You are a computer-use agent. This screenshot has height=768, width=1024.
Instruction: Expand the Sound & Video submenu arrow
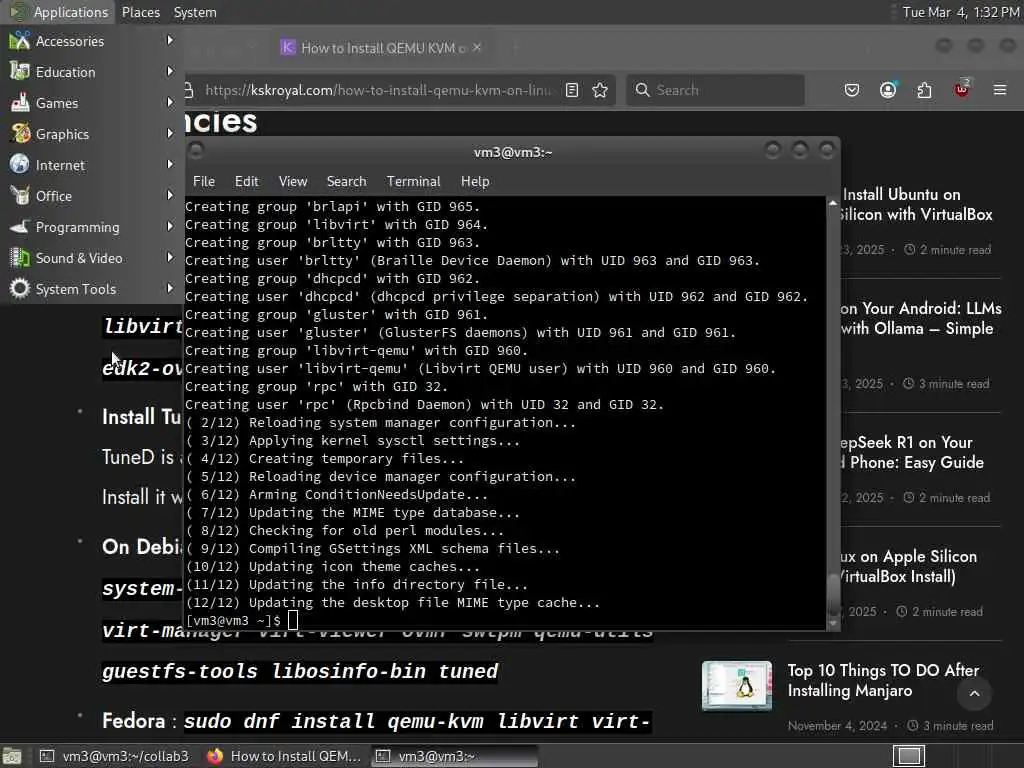coord(170,257)
